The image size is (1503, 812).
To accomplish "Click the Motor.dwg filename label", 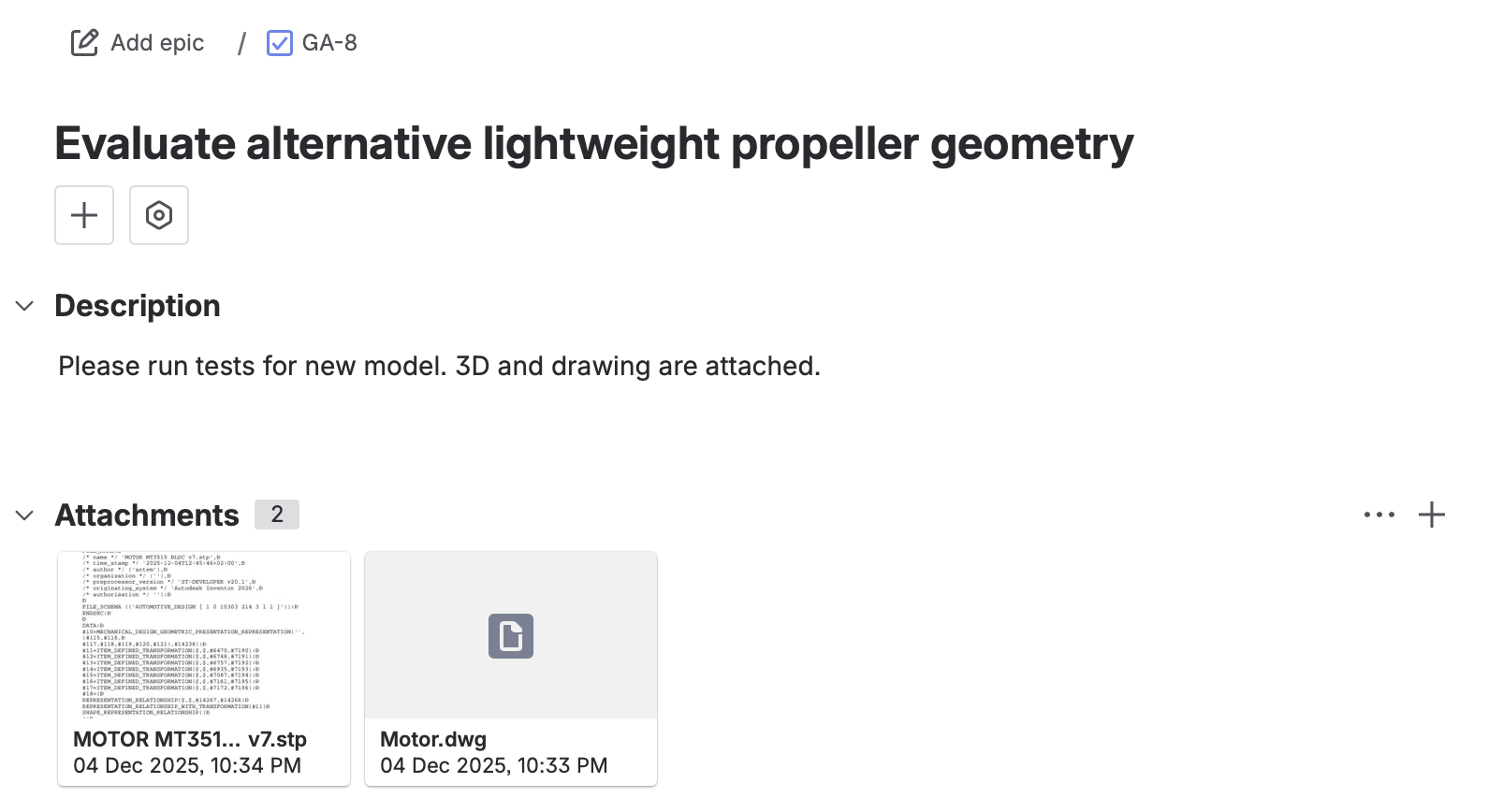I will (433, 739).
